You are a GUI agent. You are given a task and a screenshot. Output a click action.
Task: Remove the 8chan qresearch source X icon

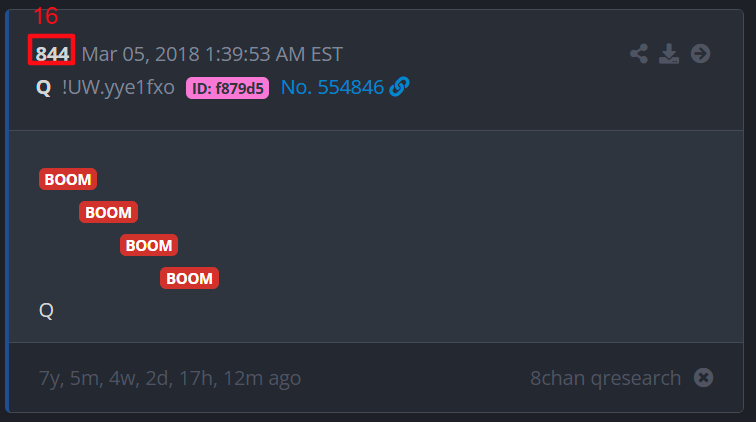tap(703, 378)
